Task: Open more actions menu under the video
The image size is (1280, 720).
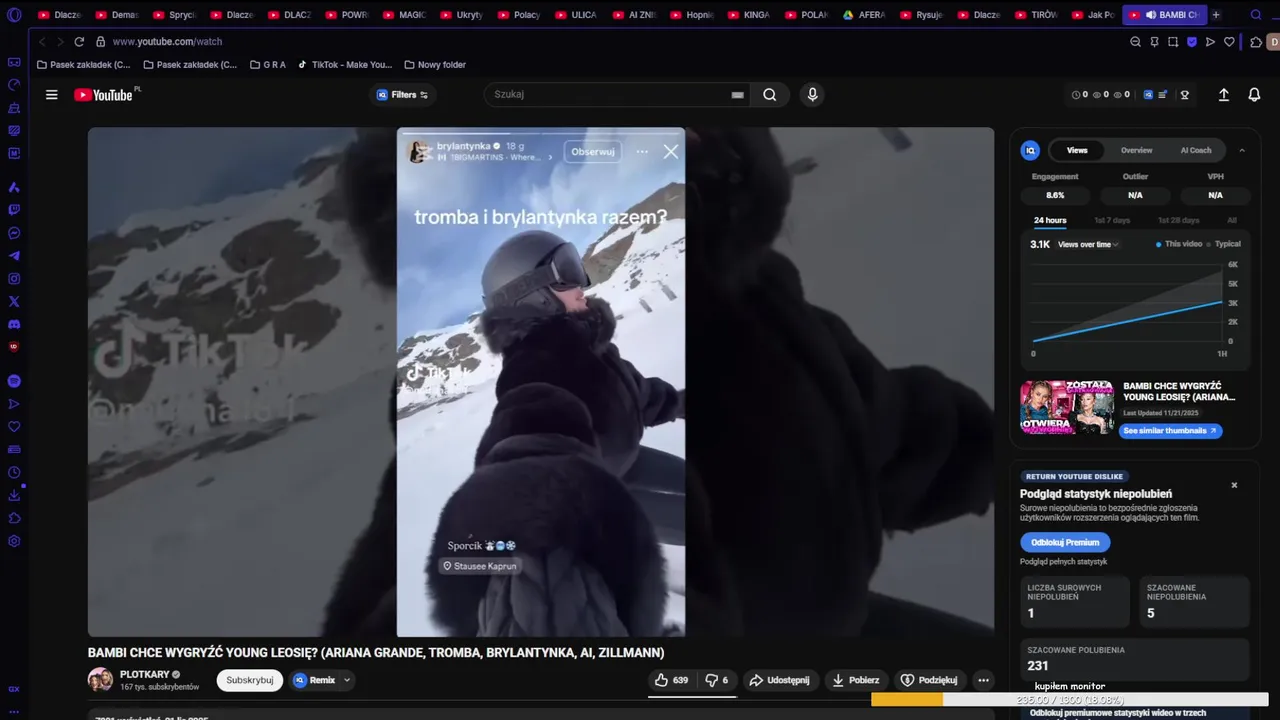Action: pos(983,680)
